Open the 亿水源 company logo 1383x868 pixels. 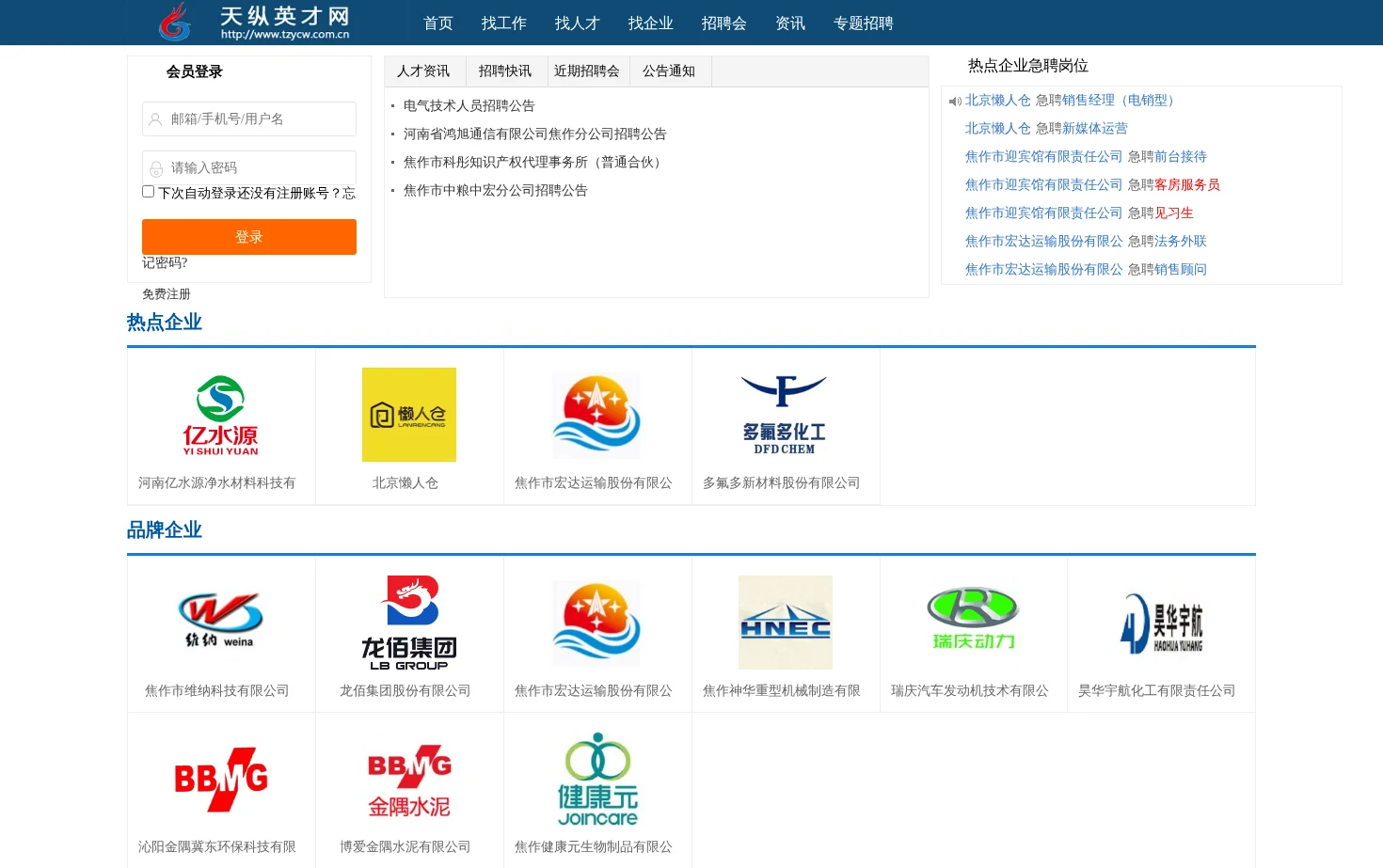[x=221, y=415]
